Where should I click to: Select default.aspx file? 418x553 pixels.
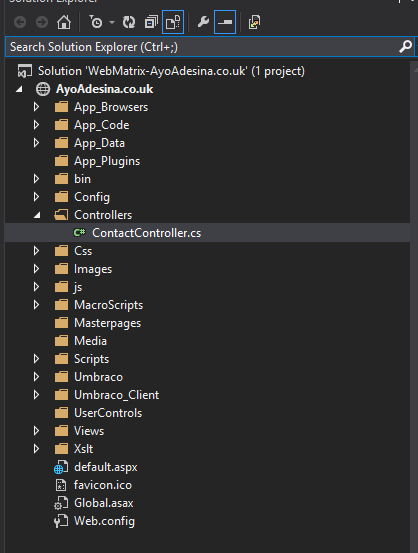point(105,467)
